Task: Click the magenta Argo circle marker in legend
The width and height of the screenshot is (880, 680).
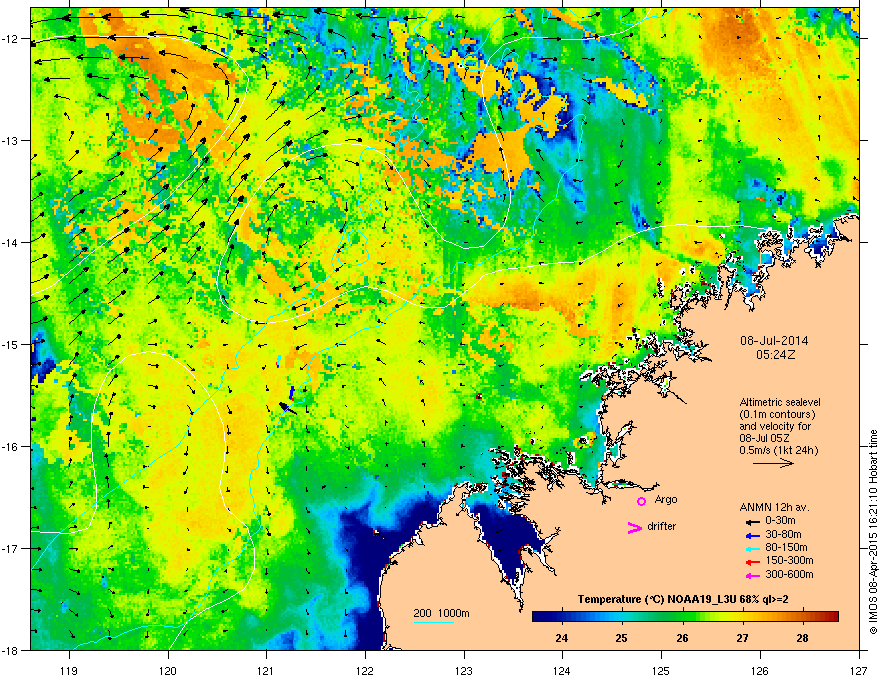Action: (641, 501)
